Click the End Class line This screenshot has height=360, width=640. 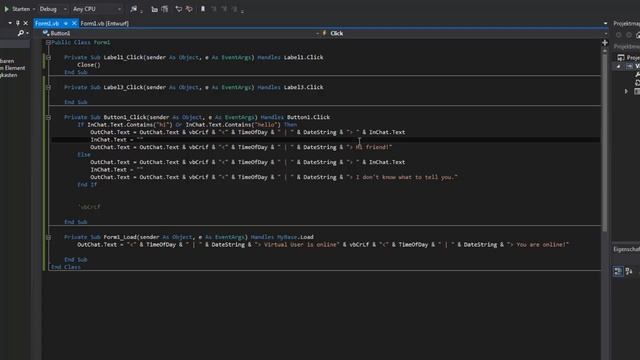click(x=66, y=267)
